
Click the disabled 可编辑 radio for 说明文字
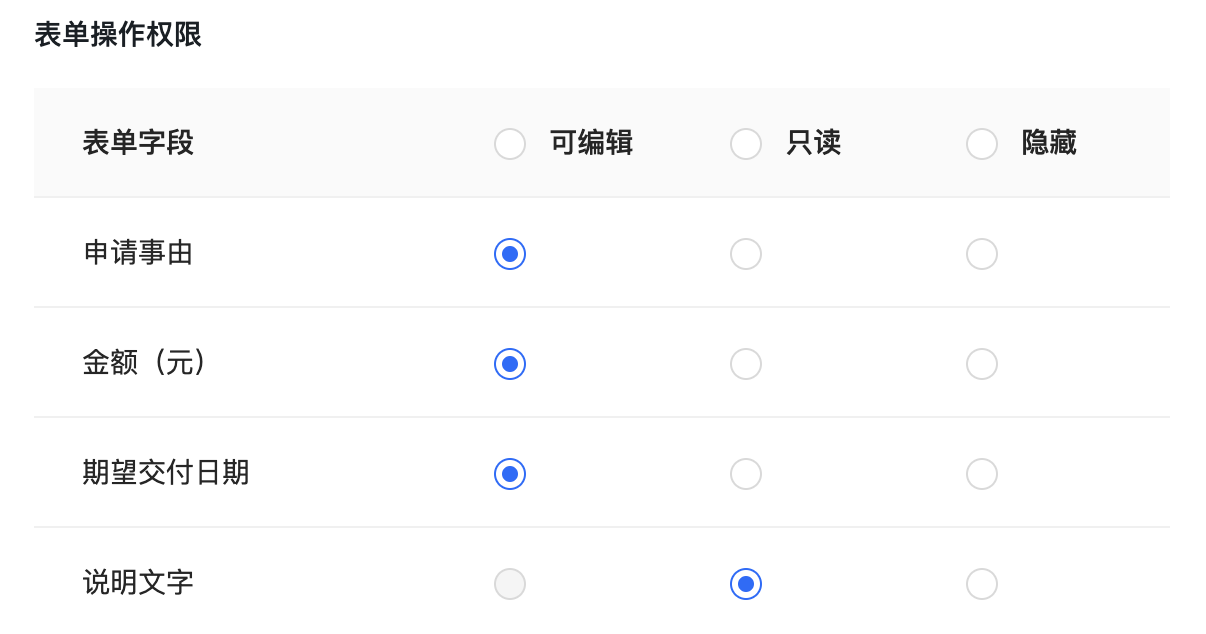pos(510,584)
